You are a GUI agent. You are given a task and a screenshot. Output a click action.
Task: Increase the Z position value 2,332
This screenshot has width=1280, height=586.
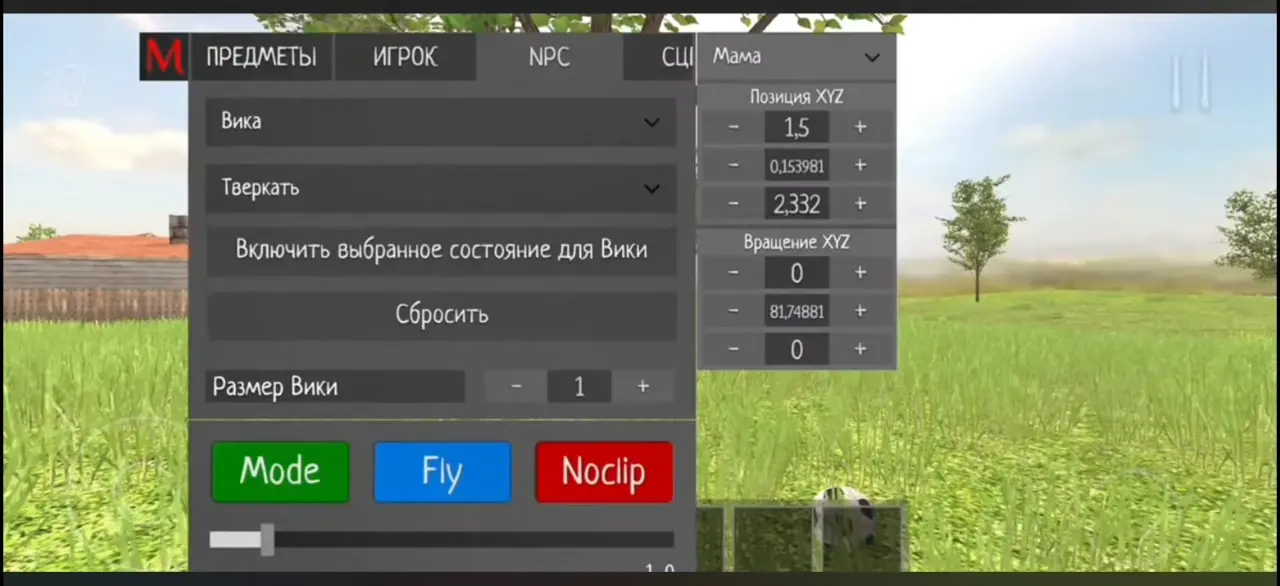(x=860, y=204)
